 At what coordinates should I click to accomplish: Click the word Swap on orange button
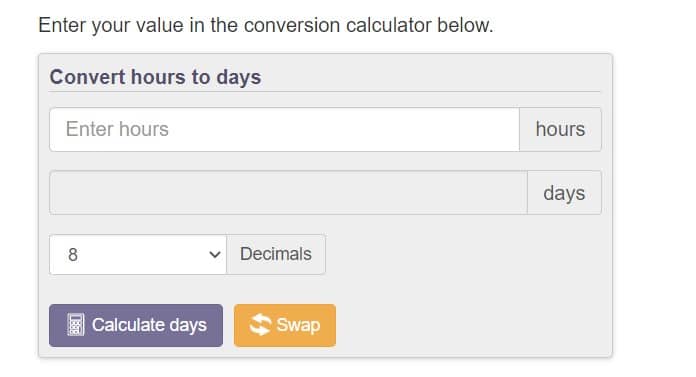click(x=298, y=325)
